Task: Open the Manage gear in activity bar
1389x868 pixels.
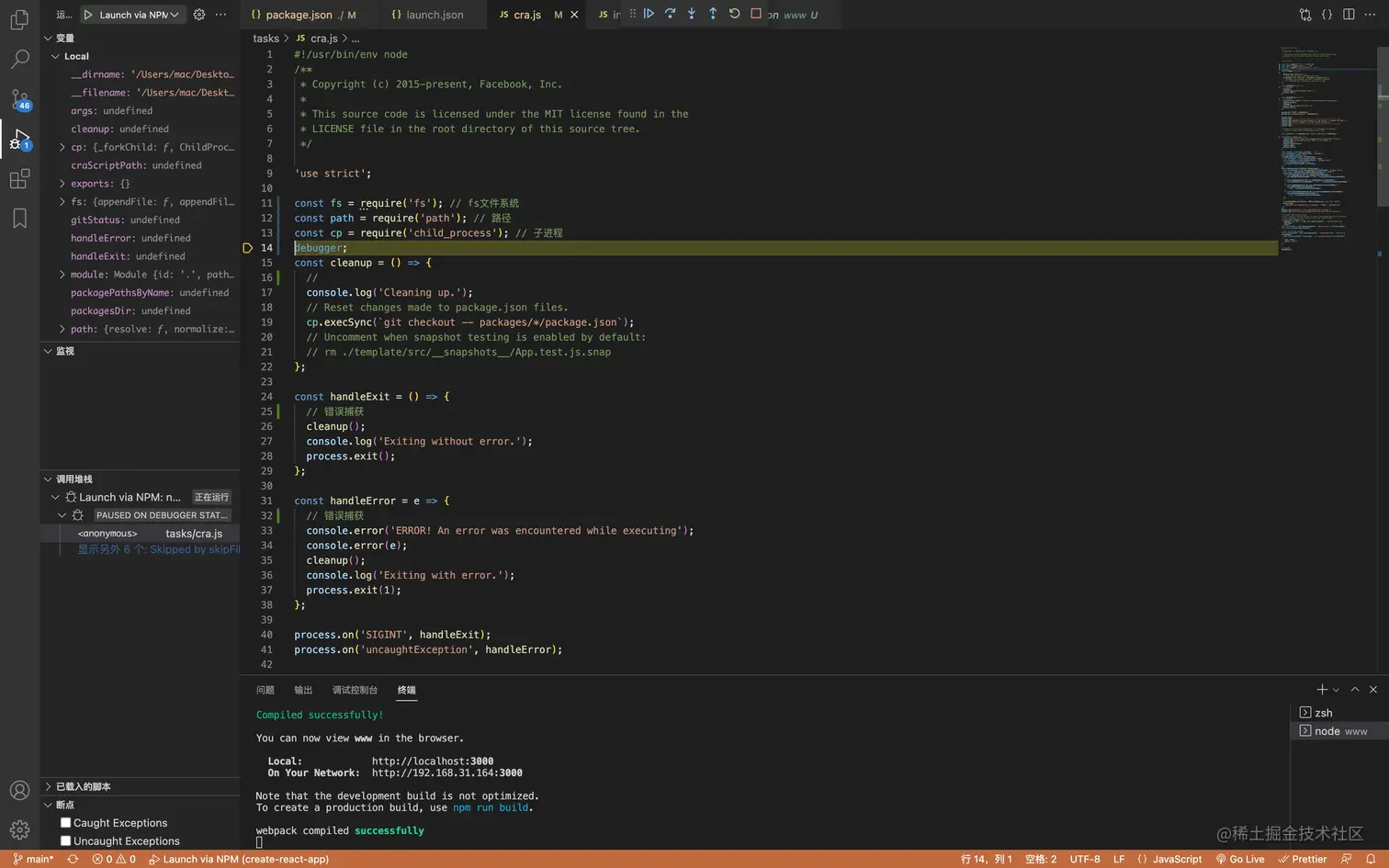Action: [19, 830]
